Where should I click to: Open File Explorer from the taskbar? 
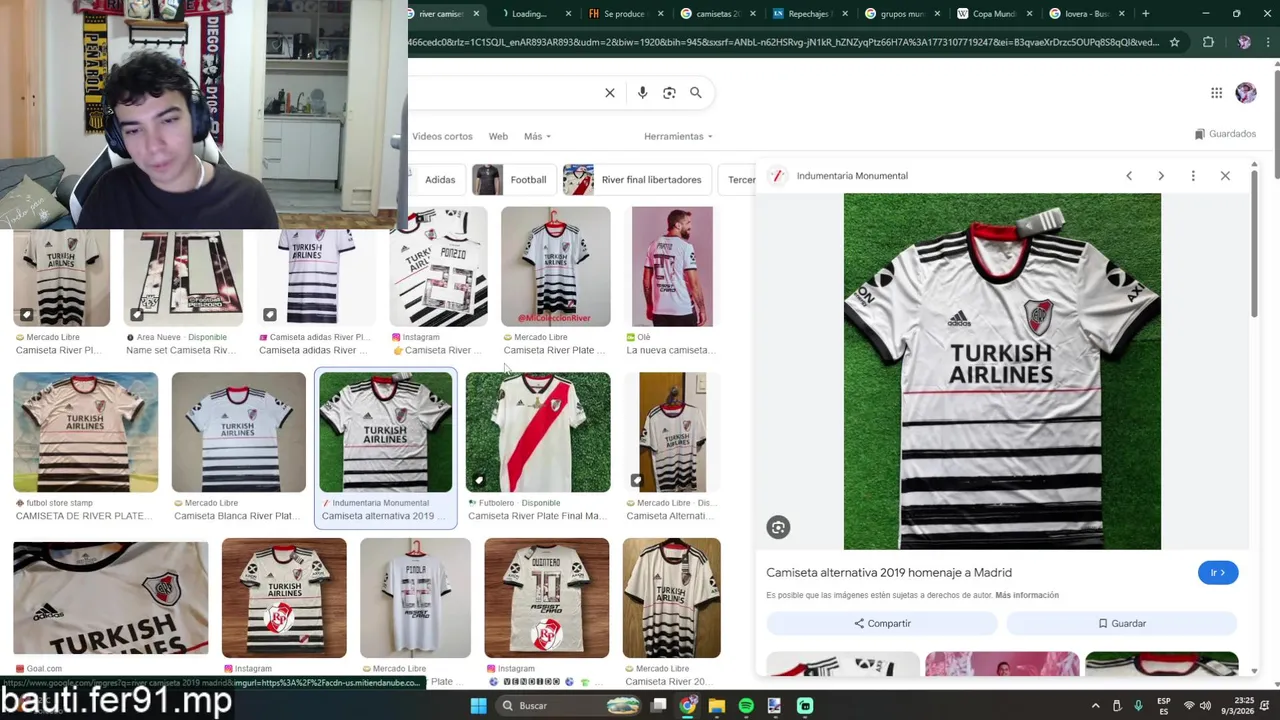coord(717,706)
